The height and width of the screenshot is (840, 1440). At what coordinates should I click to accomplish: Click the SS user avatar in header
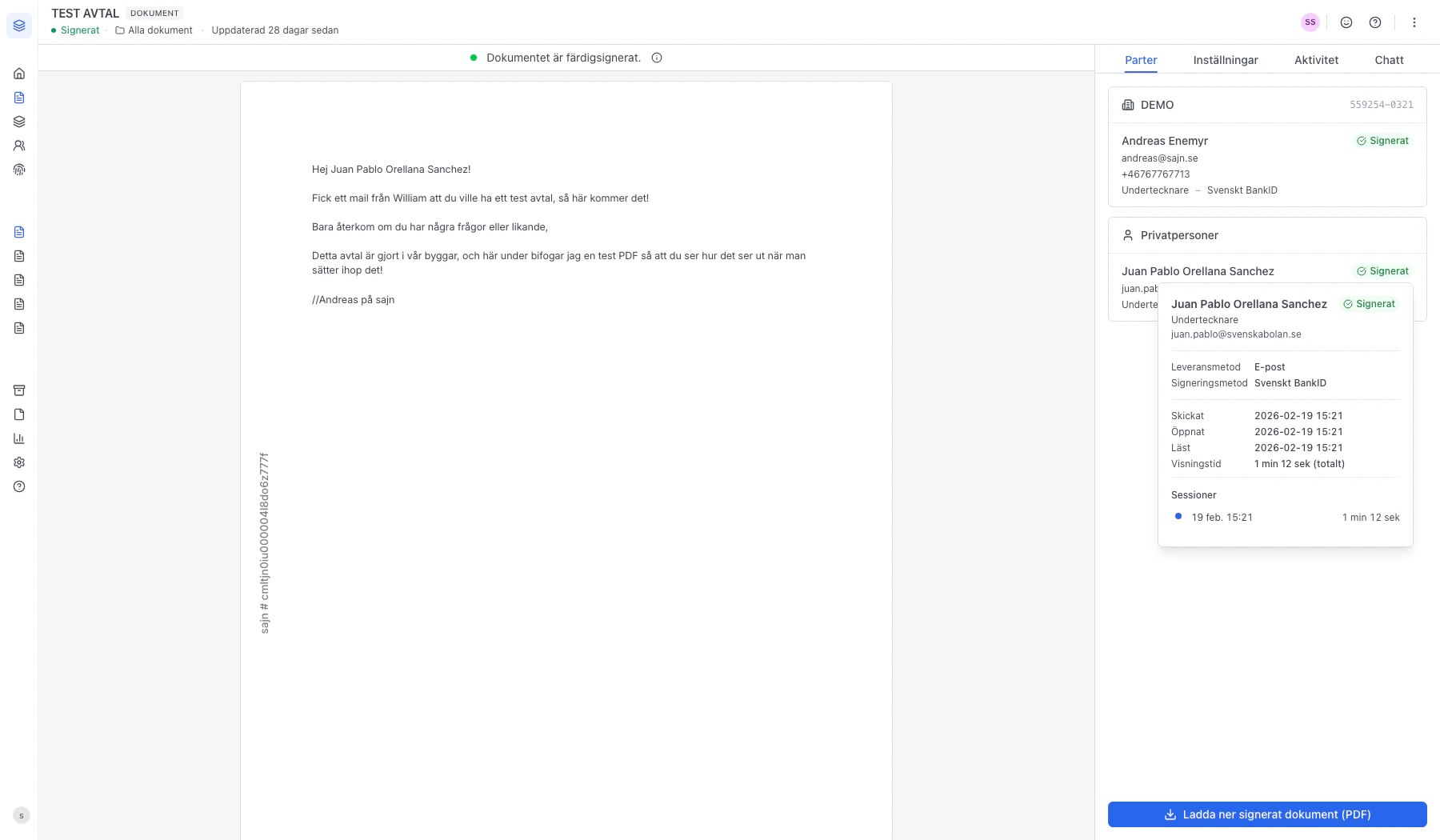pyautogui.click(x=1310, y=22)
